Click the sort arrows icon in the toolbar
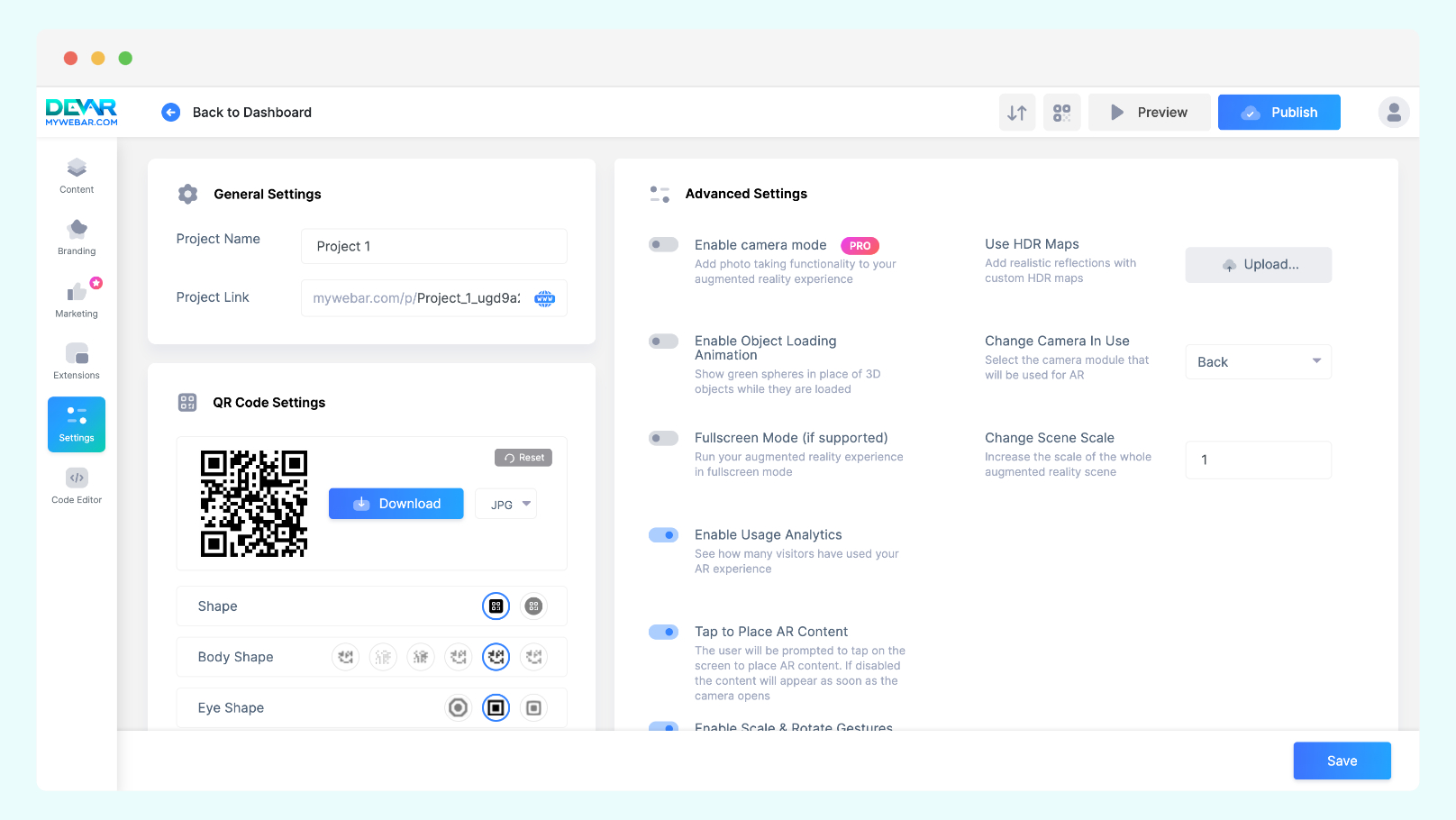This screenshot has height=820, width=1456. pos(1016,112)
